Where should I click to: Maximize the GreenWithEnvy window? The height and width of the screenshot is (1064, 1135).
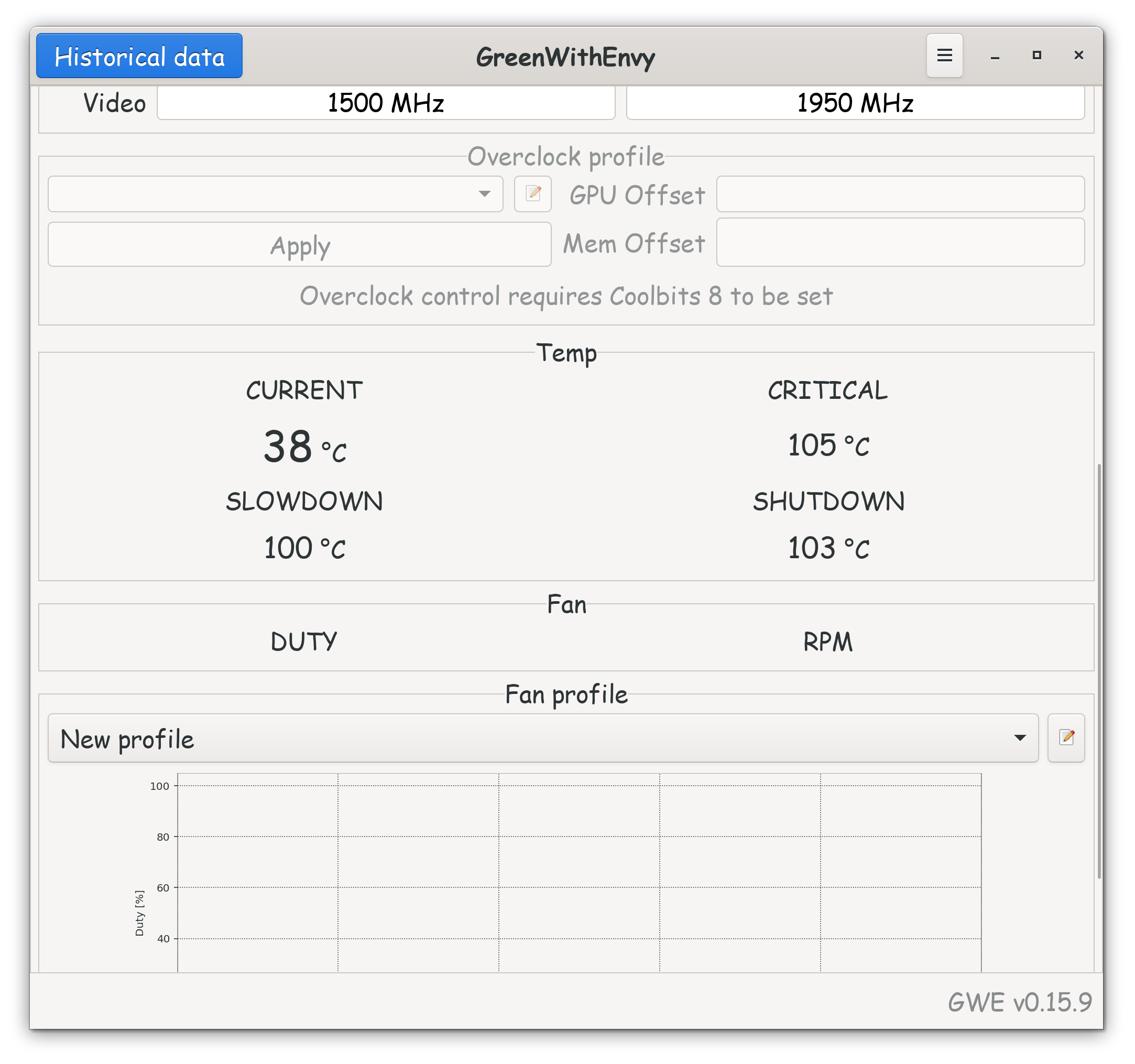click(x=1037, y=56)
